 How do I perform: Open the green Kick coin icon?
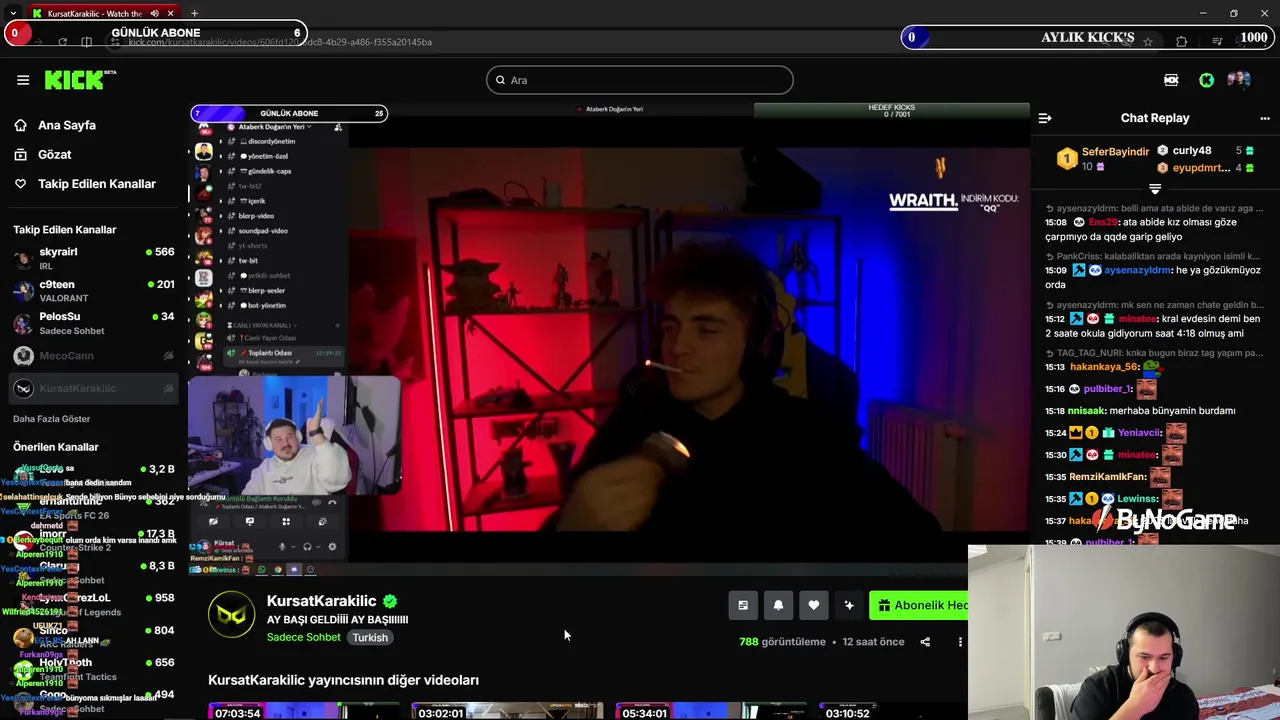[x=1207, y=80]
